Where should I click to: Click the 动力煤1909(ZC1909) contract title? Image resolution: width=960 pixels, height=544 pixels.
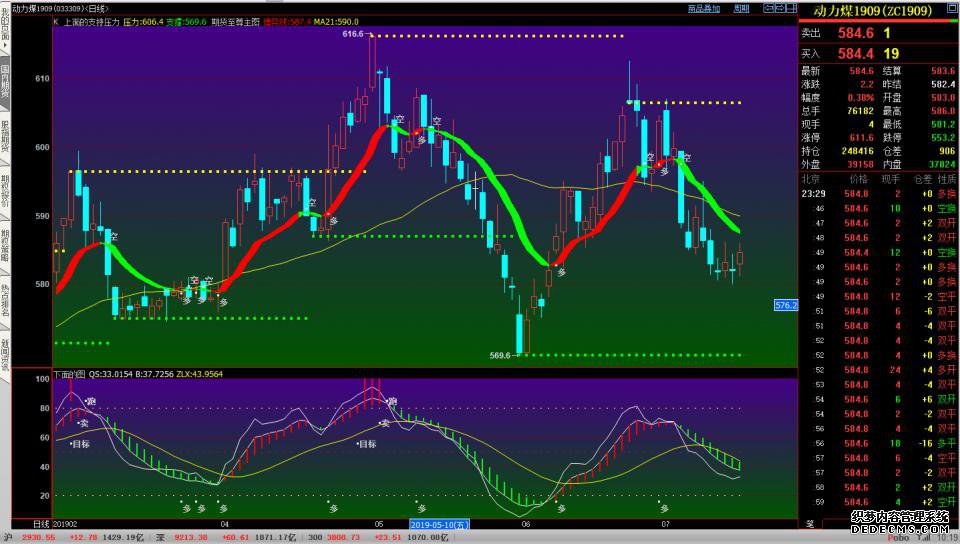coord(872,10)
